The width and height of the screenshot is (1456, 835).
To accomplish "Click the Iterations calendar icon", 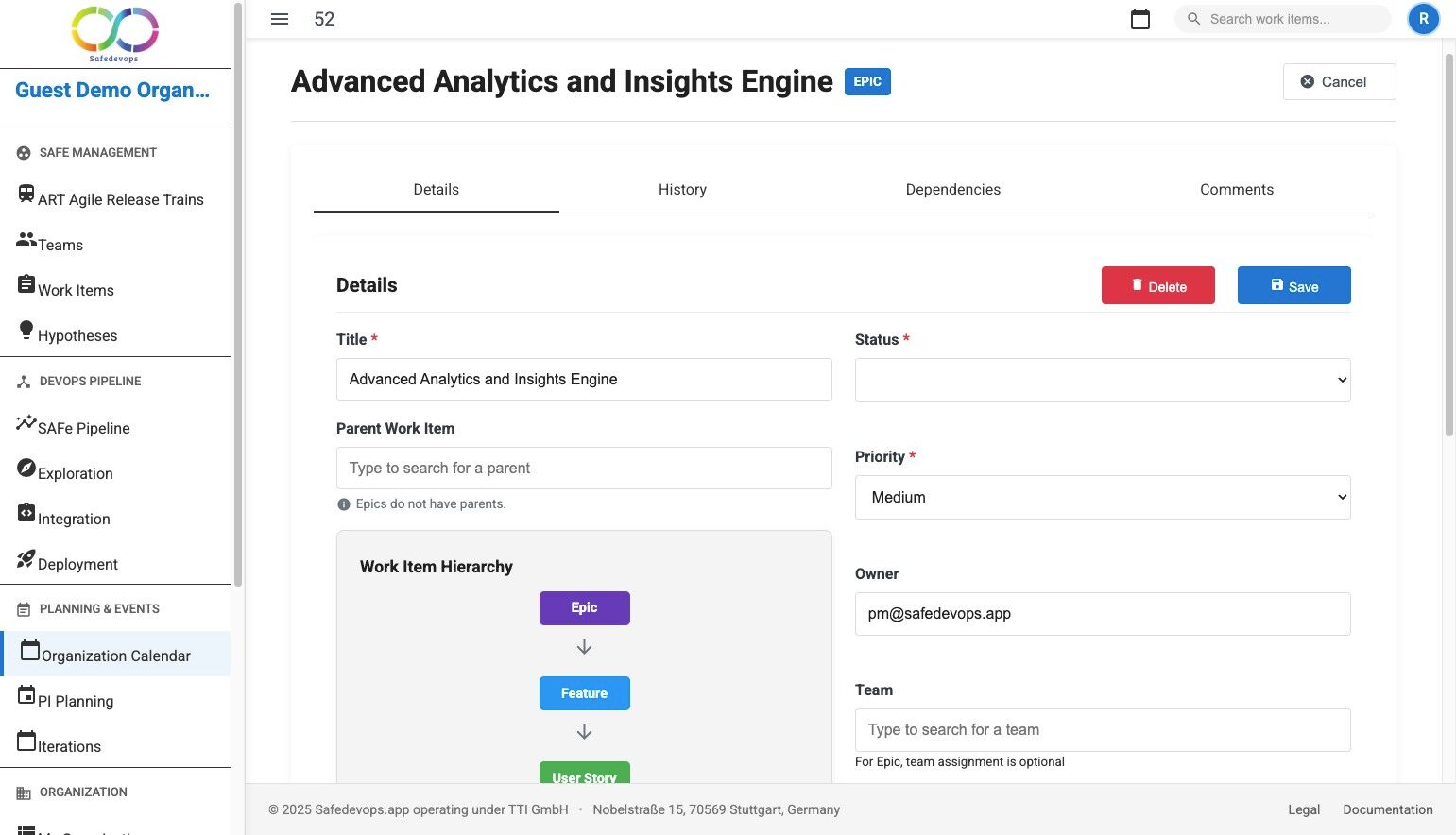I will [x=26, y=740].
